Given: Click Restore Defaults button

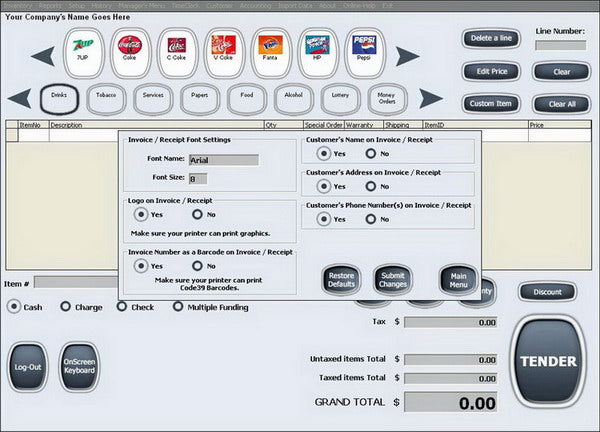Looking at the screenshot, I should [x=341, y=280].
